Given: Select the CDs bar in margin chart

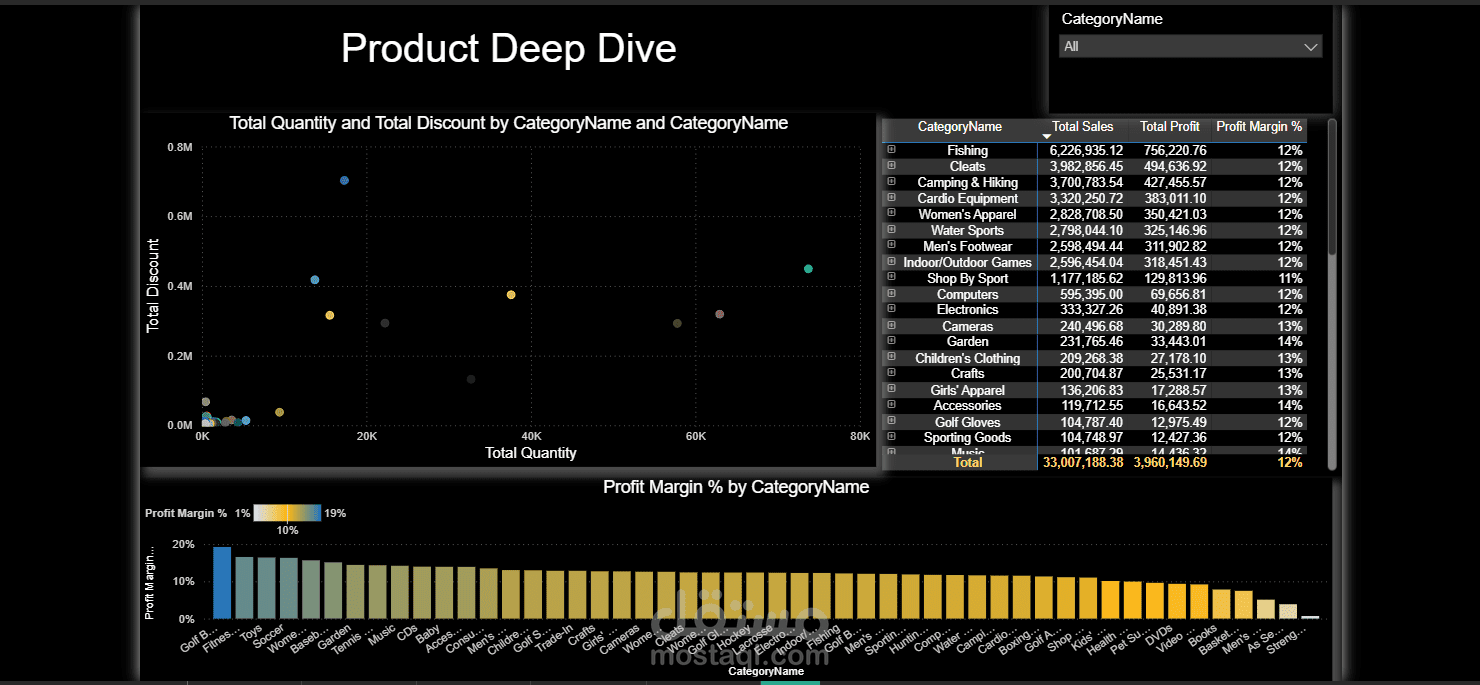Looking at the screenshot, I should (400, 593).
